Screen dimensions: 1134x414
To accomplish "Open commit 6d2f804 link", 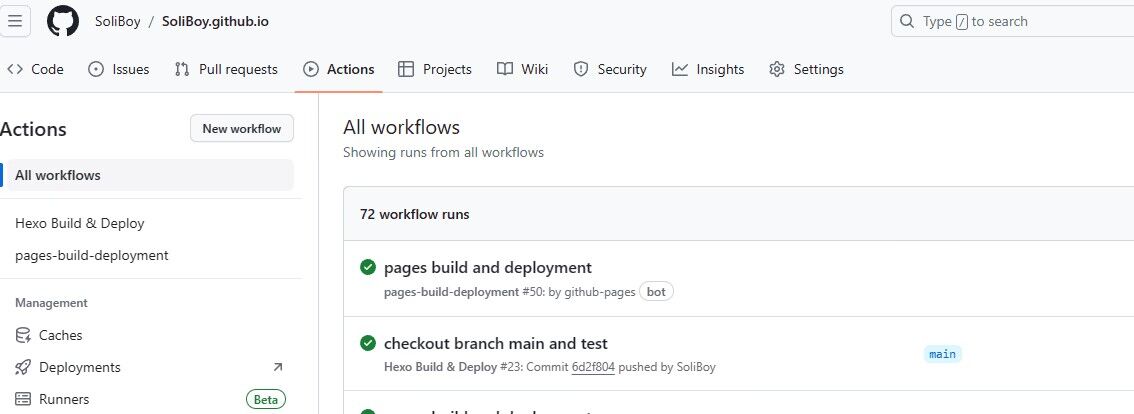I will pos(593,367).
